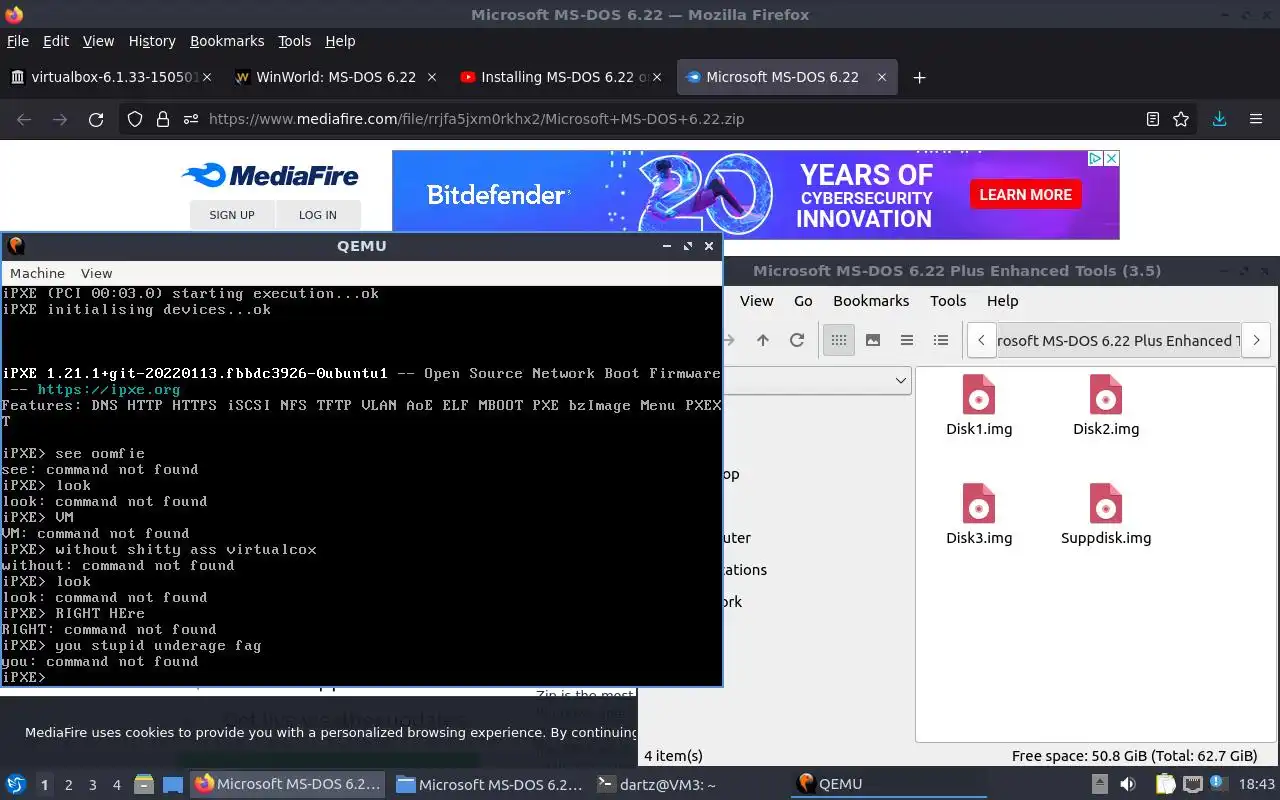
Task: Open Firefox tracking protection shield
Action: [x=135, y=119]
